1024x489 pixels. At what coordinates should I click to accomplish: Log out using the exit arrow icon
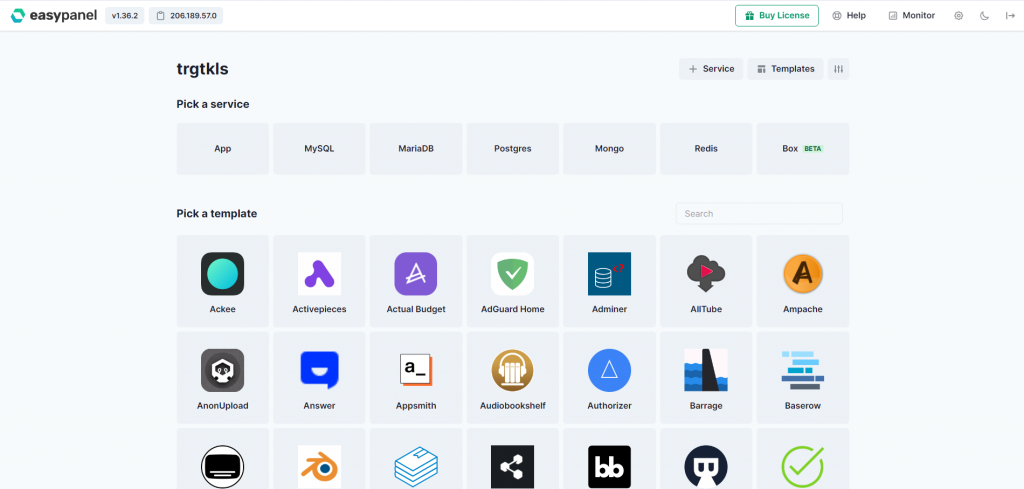1009,16
